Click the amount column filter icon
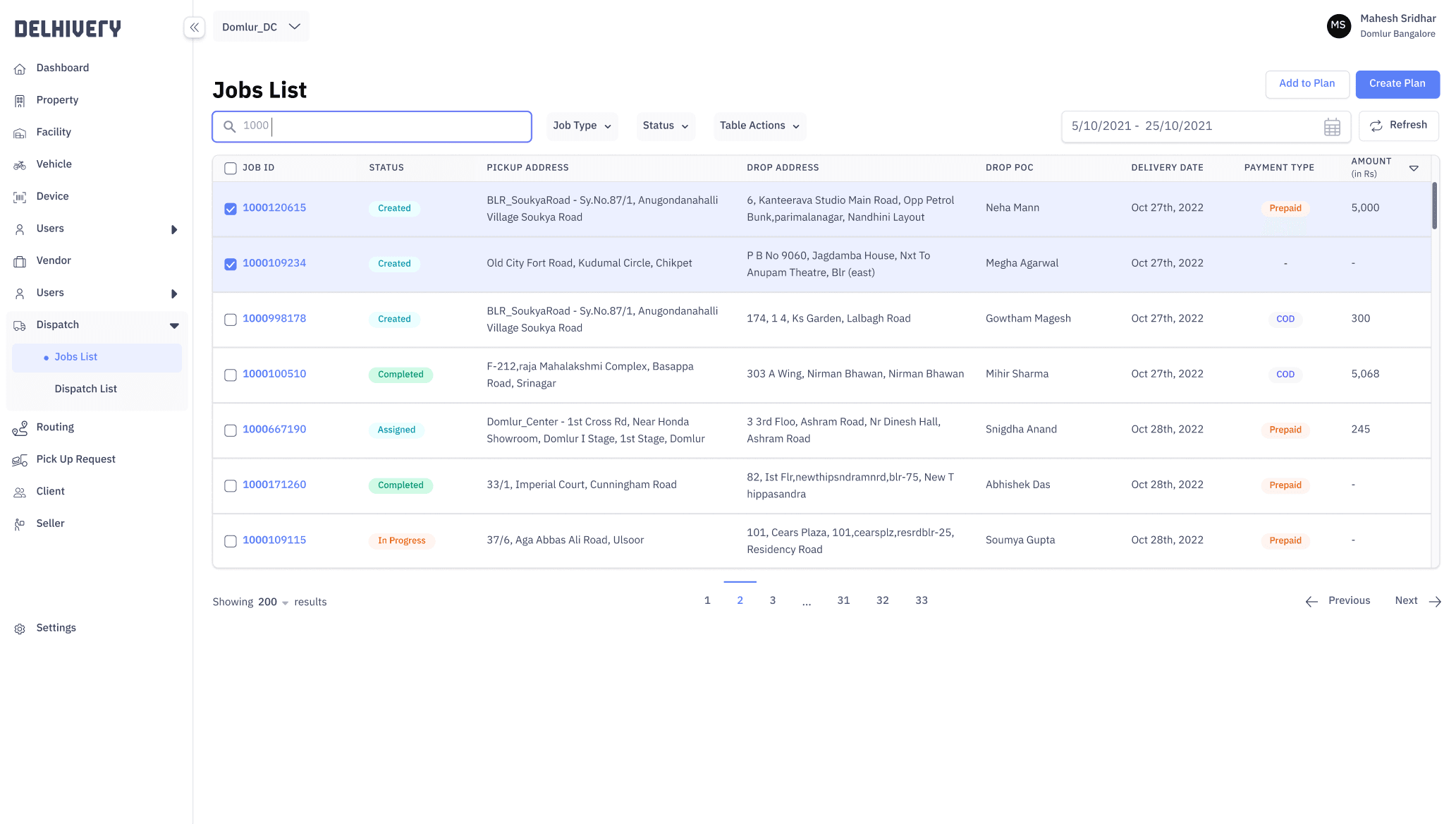The image size is (1456, 824). 1414,168
